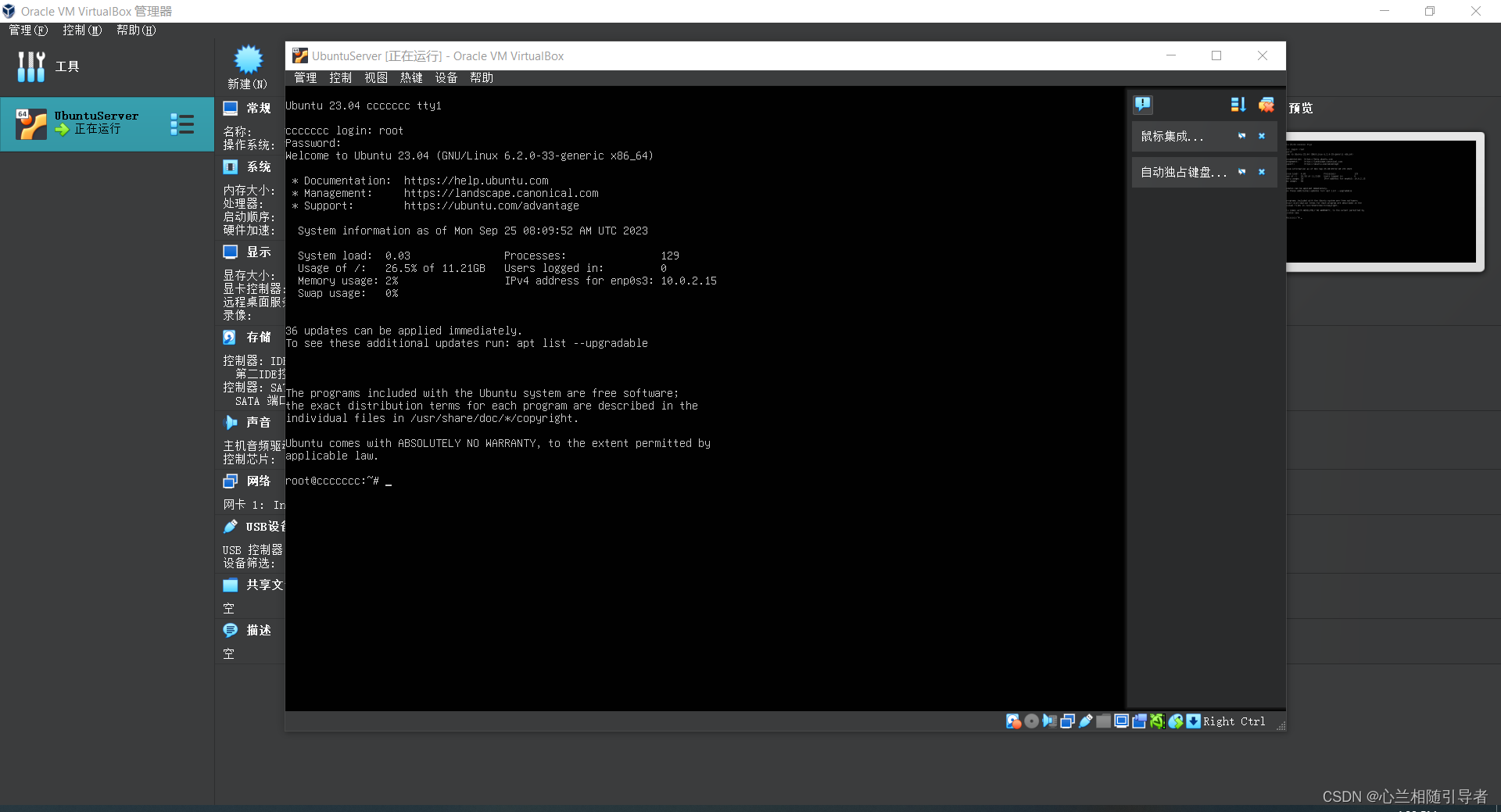Screen dimensions: 1501x812
Task: Select the 显示 Display section icon in sidebar
Action: 230,252
